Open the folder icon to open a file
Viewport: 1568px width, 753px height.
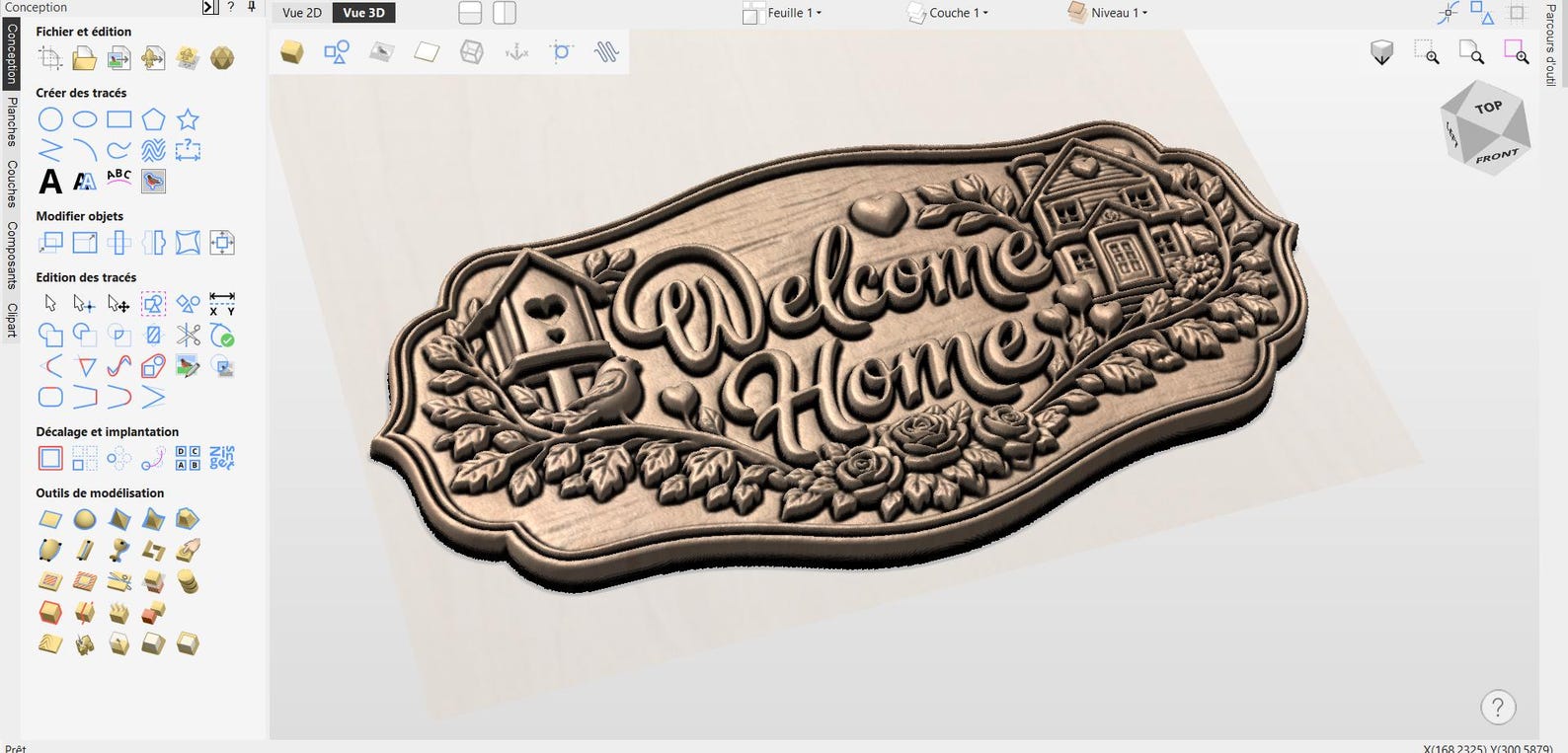[x=85, y=58]
